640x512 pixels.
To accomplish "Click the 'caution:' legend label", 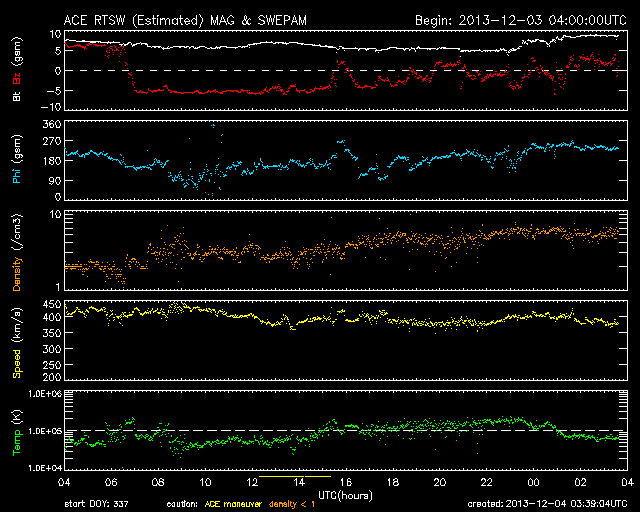I will coord(182,504).
